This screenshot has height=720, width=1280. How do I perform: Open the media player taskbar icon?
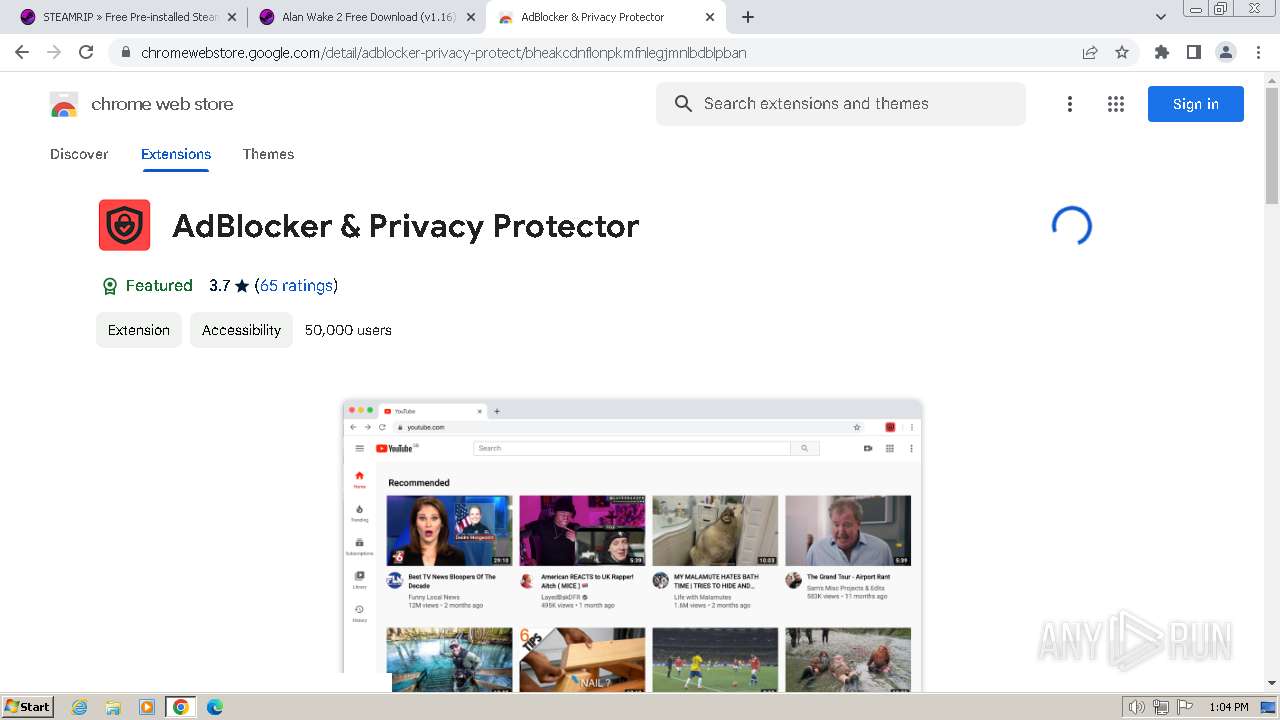(x=147, y=707)
